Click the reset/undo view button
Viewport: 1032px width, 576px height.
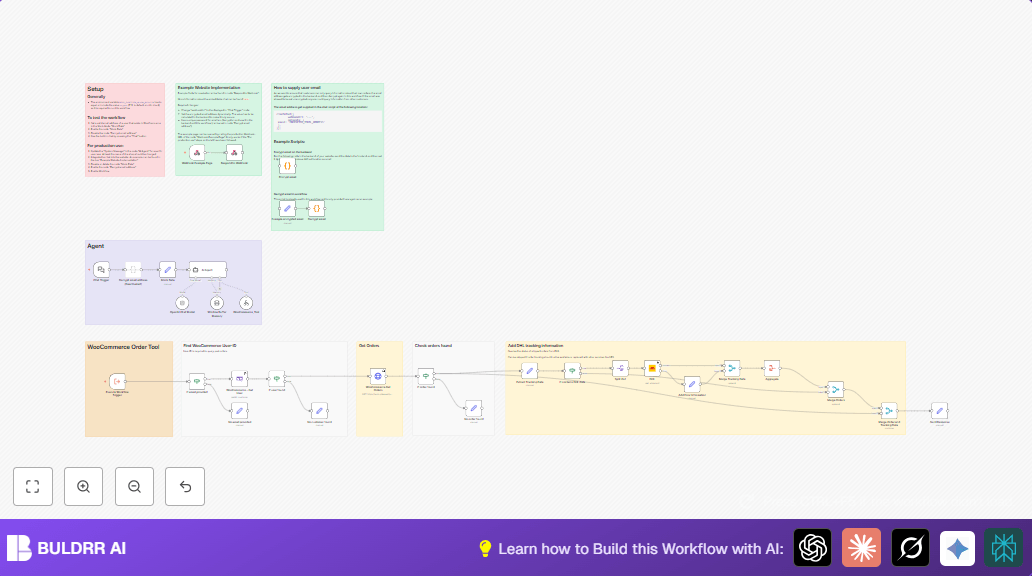pyautogui.click(x=185, y=486)
